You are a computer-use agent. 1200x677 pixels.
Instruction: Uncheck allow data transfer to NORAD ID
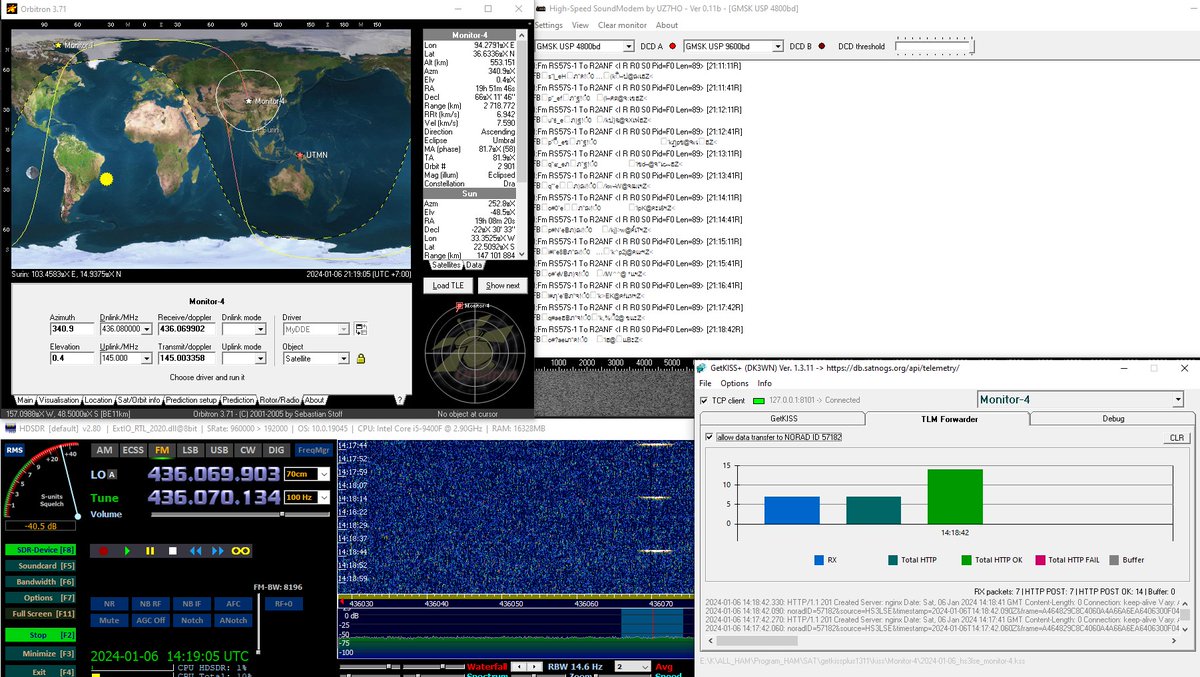coord(710,437)
